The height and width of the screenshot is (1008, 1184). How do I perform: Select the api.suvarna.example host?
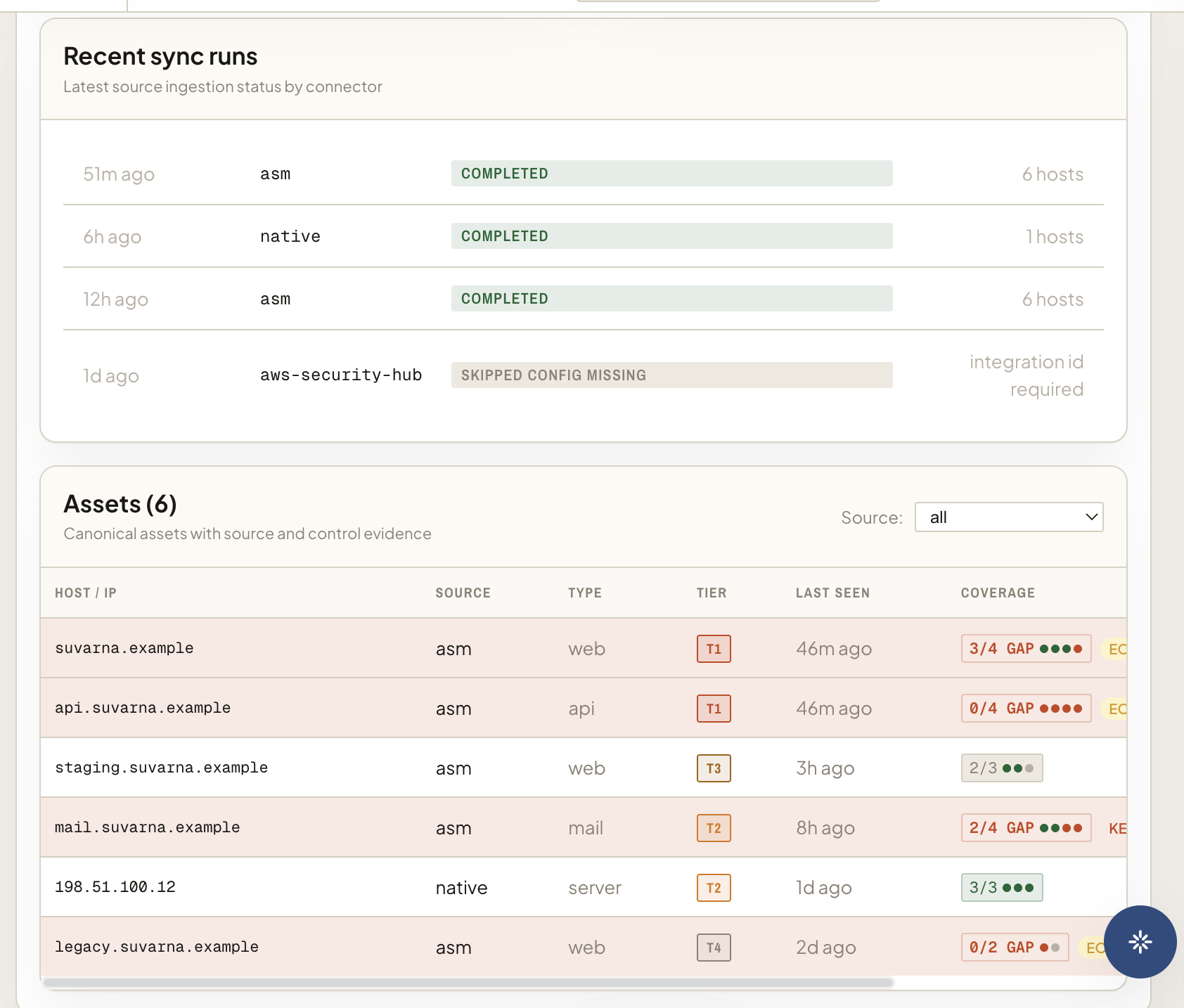point(143,708)
